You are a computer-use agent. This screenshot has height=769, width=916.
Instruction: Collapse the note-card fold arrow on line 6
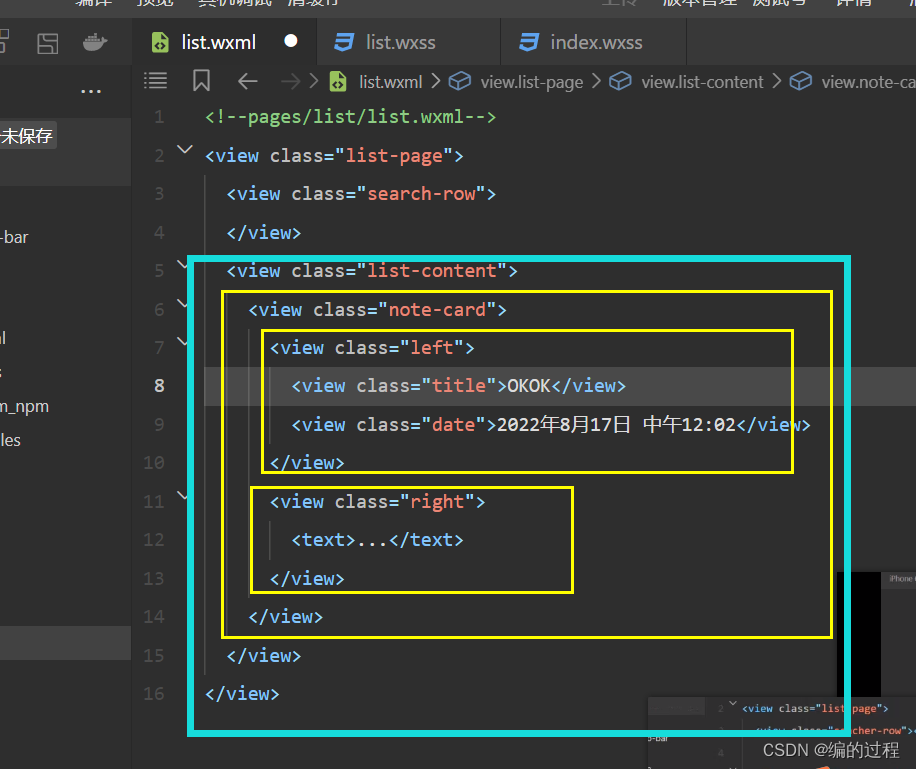click(x=182, y=303)
